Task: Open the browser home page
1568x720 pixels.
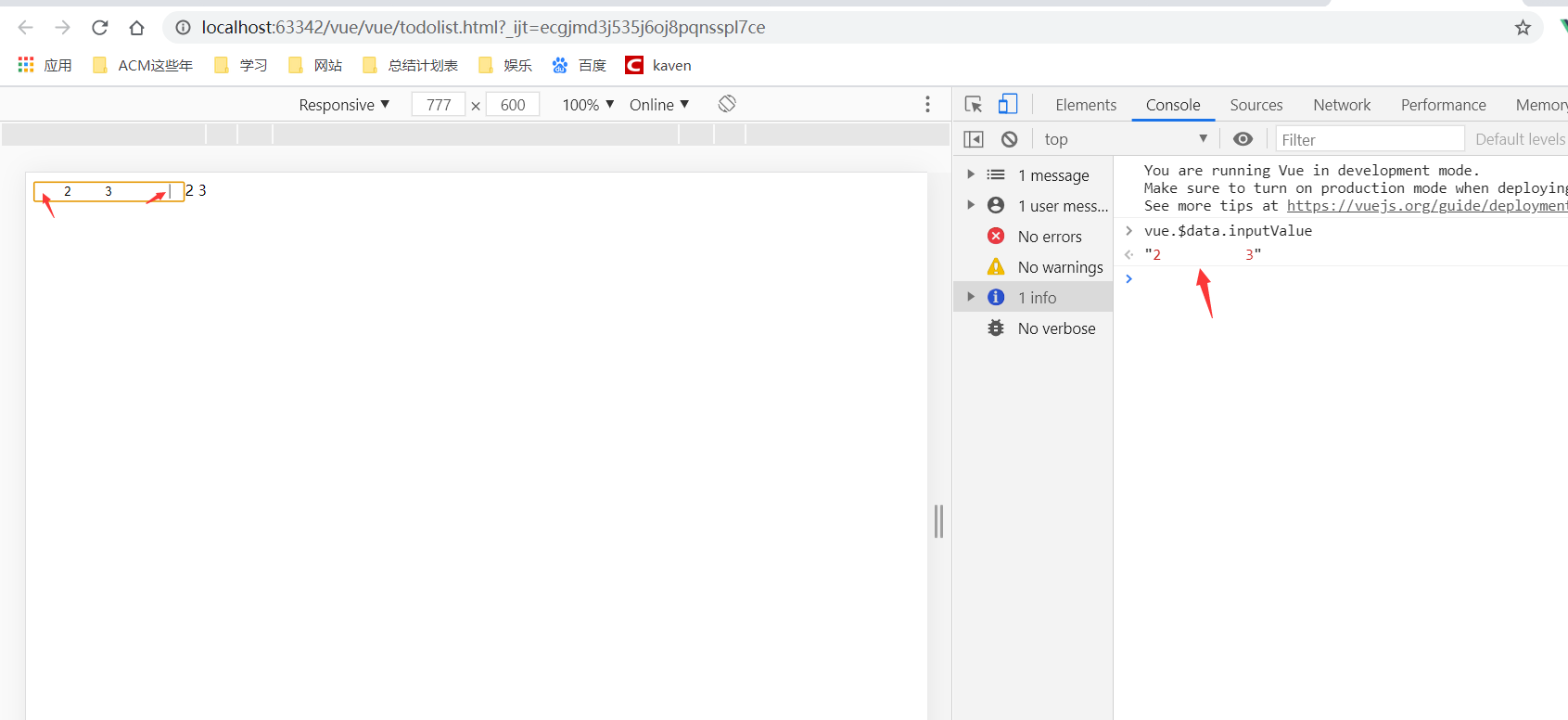Action: click(136, 28)
